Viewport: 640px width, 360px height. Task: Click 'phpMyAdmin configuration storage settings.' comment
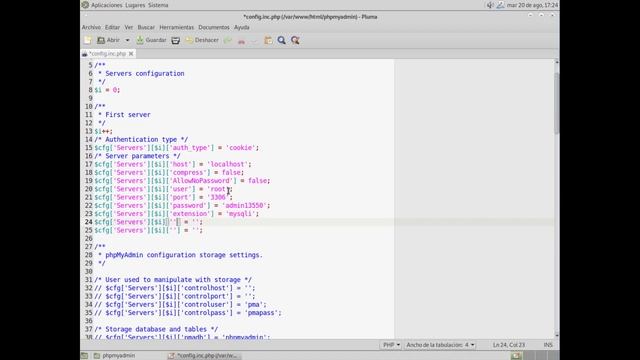coord(184,255)
